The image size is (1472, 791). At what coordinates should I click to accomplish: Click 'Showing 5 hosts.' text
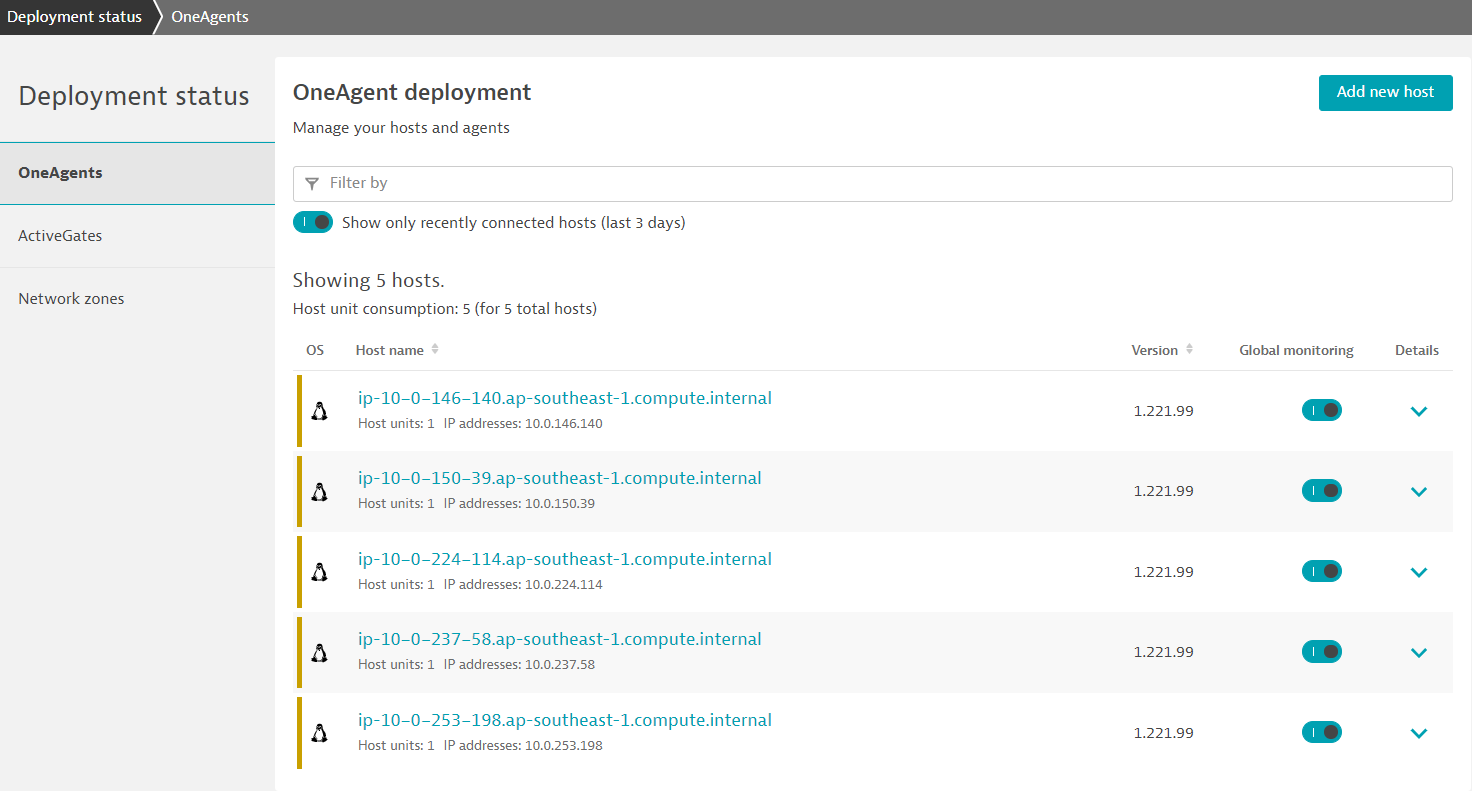[369, 281]
